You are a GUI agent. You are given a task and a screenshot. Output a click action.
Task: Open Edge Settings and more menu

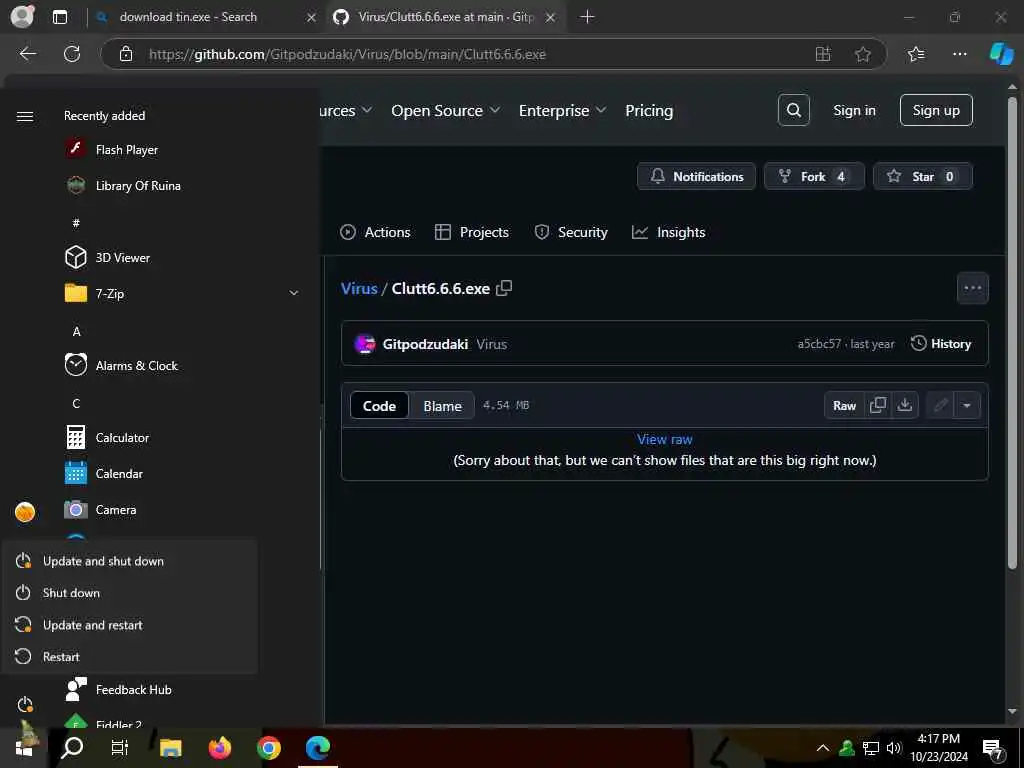959,54
